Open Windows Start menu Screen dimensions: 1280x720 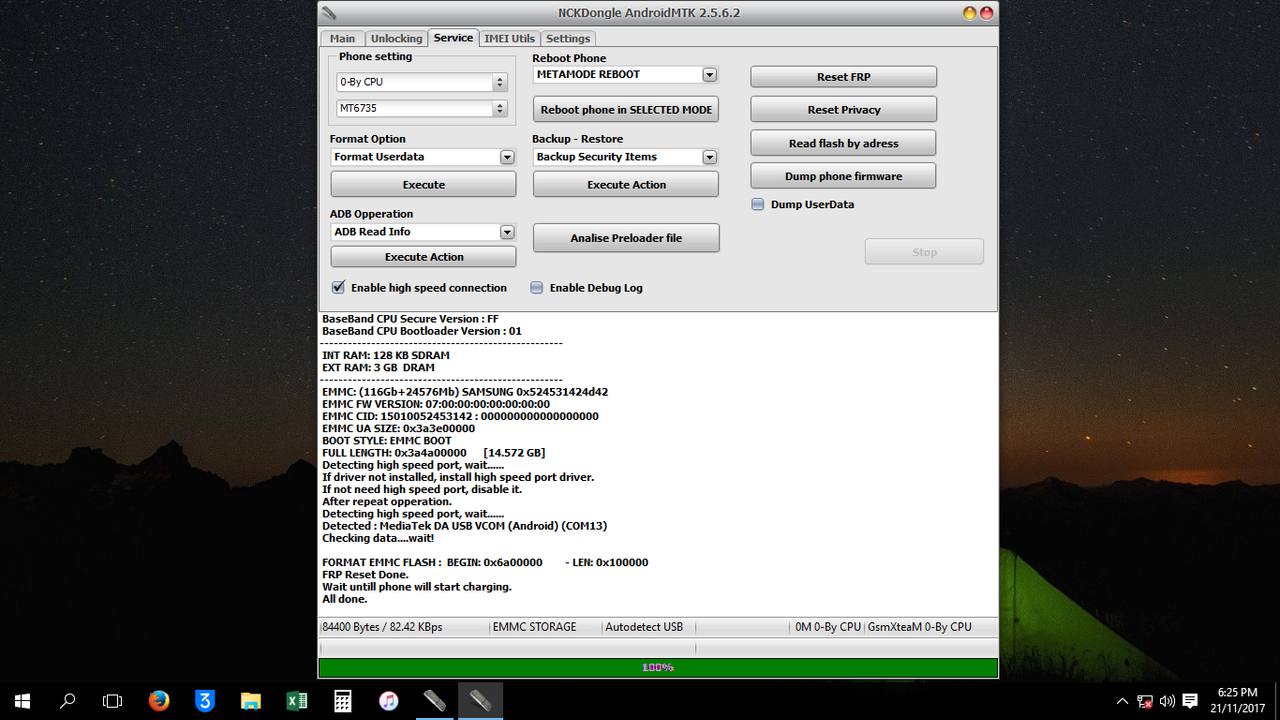22,701
